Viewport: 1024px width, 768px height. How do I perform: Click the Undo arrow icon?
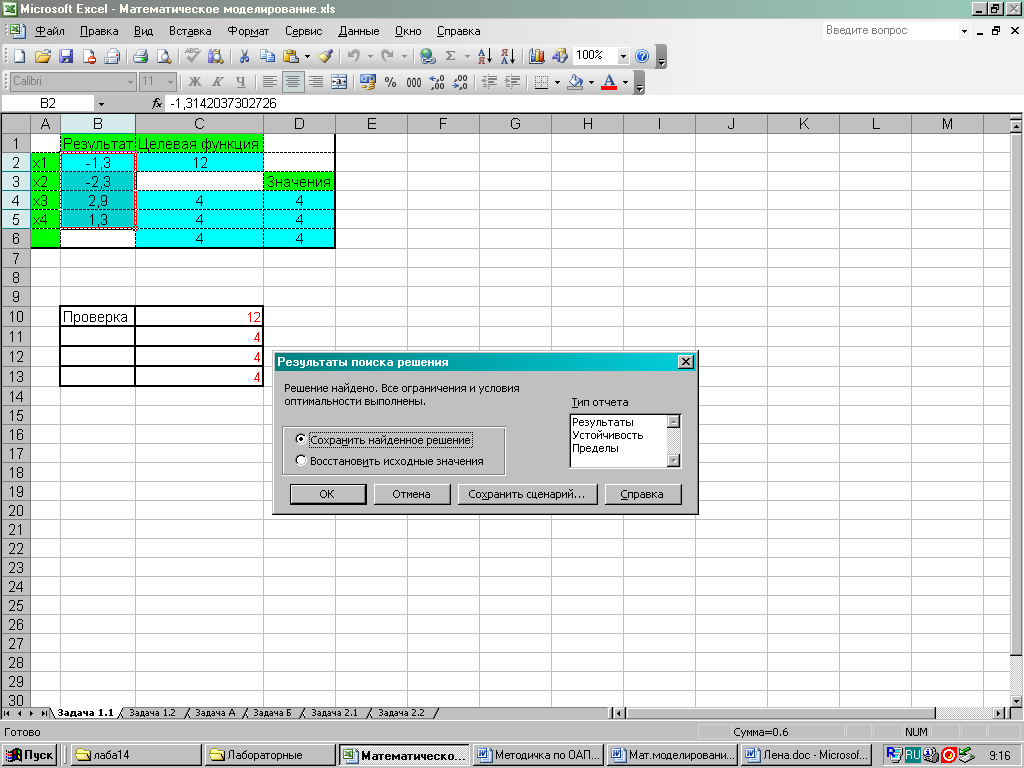click(353, 56)
